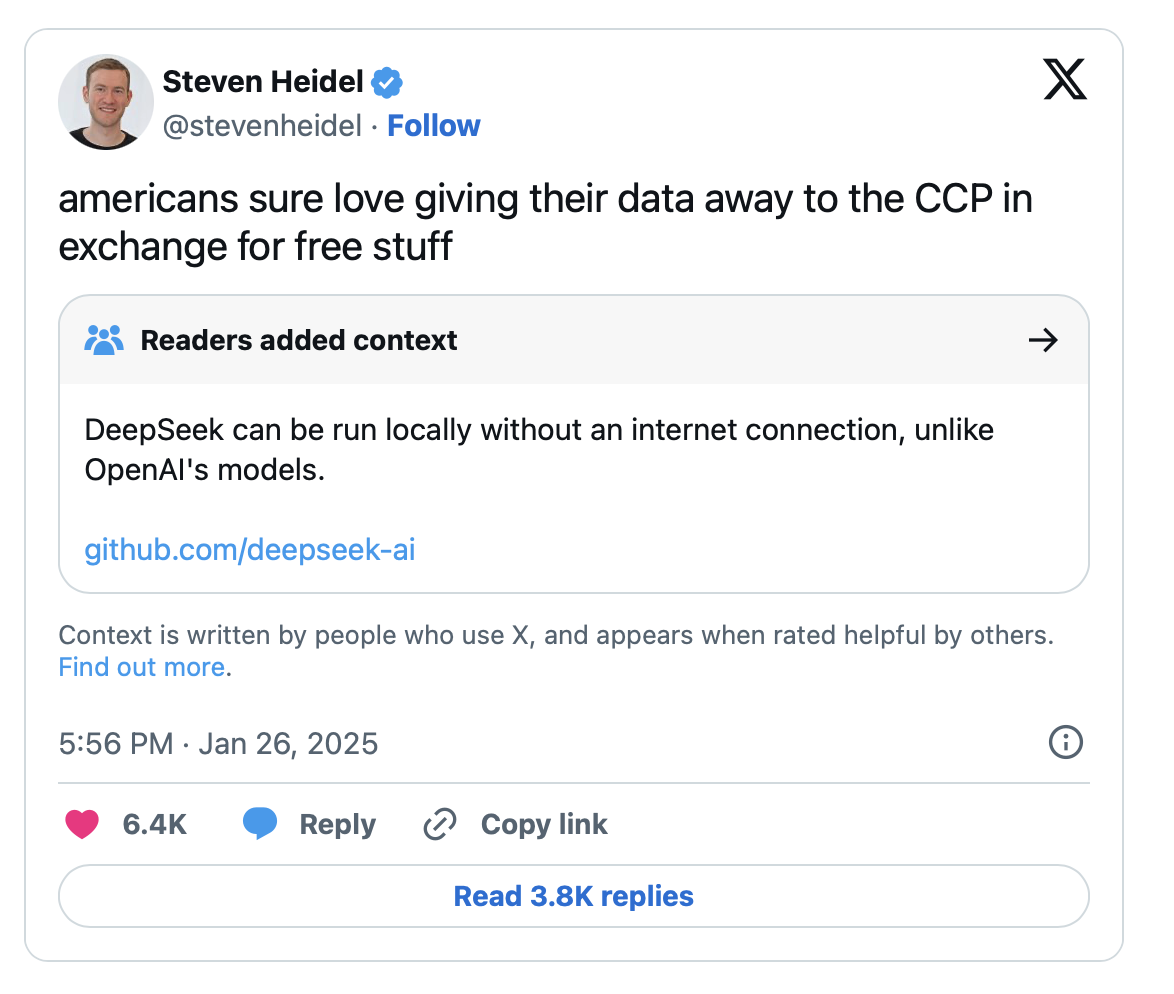
Task: Click the Readers added context people icon
Action: [x=104, y=340]
